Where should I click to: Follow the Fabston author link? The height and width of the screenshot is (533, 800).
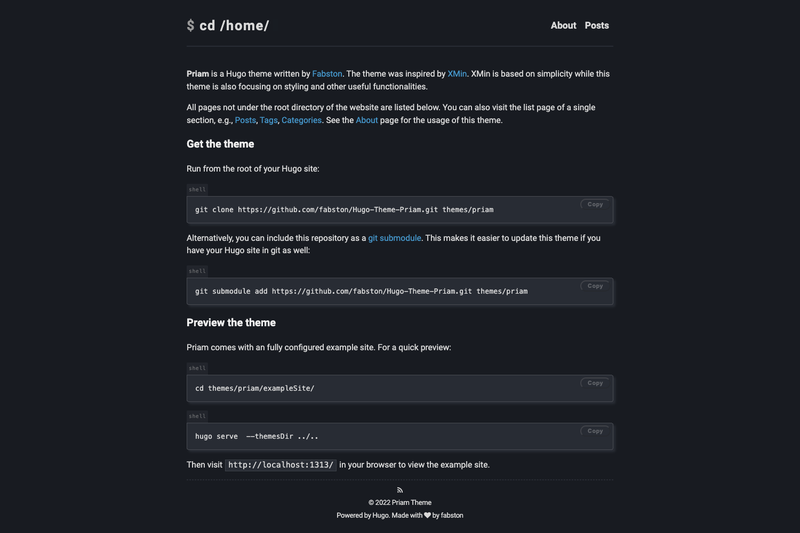327,74
